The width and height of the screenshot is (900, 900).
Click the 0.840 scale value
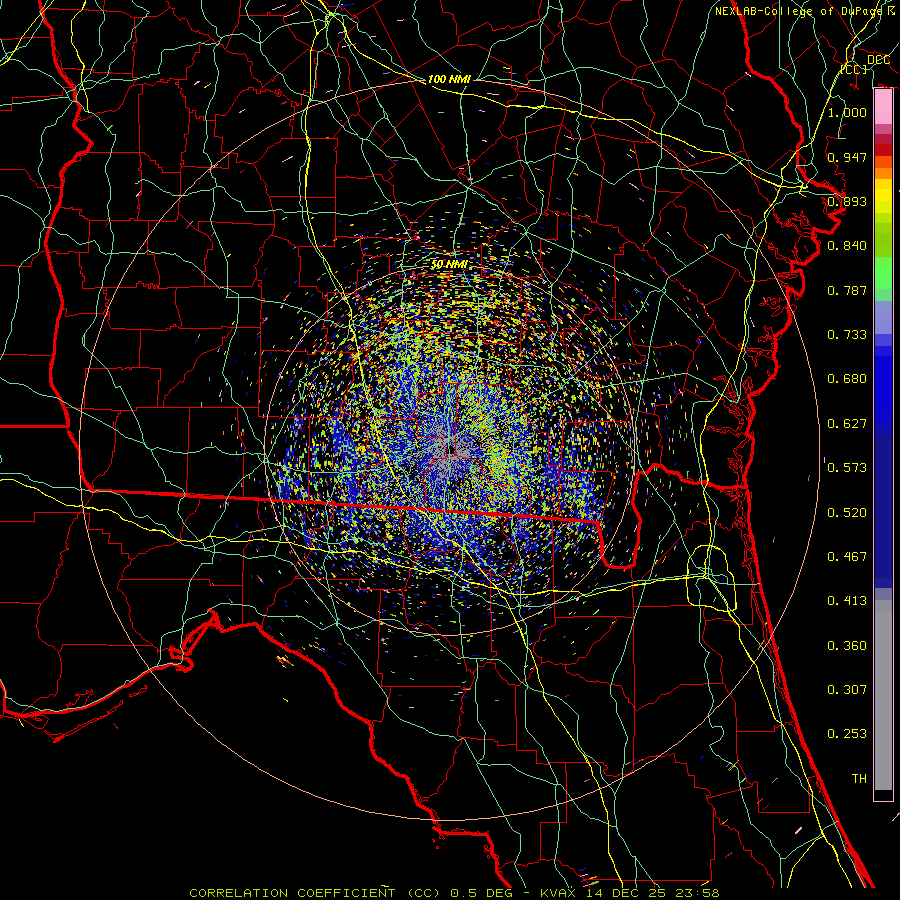[x=847, y=246]
